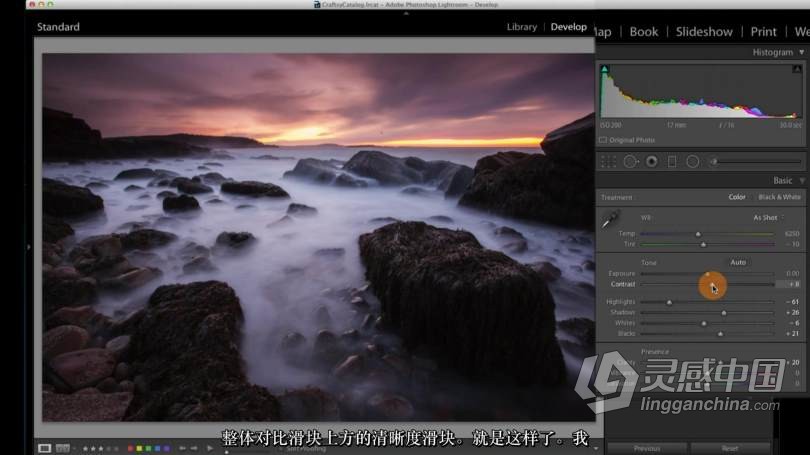Select Black & White treatment

[779, 197]
